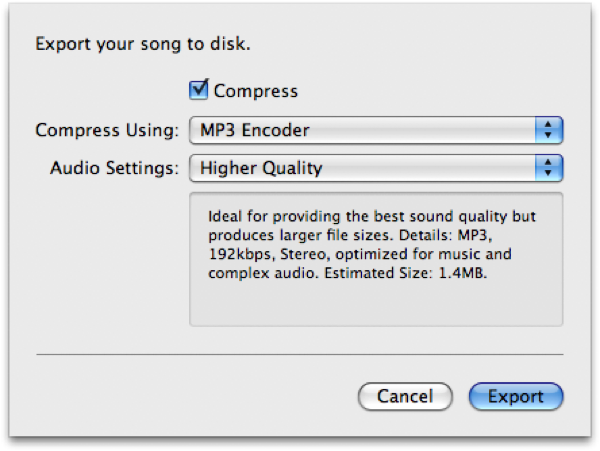Click the Compress checkbox label text
600x451 pixels.
(256, 91)
